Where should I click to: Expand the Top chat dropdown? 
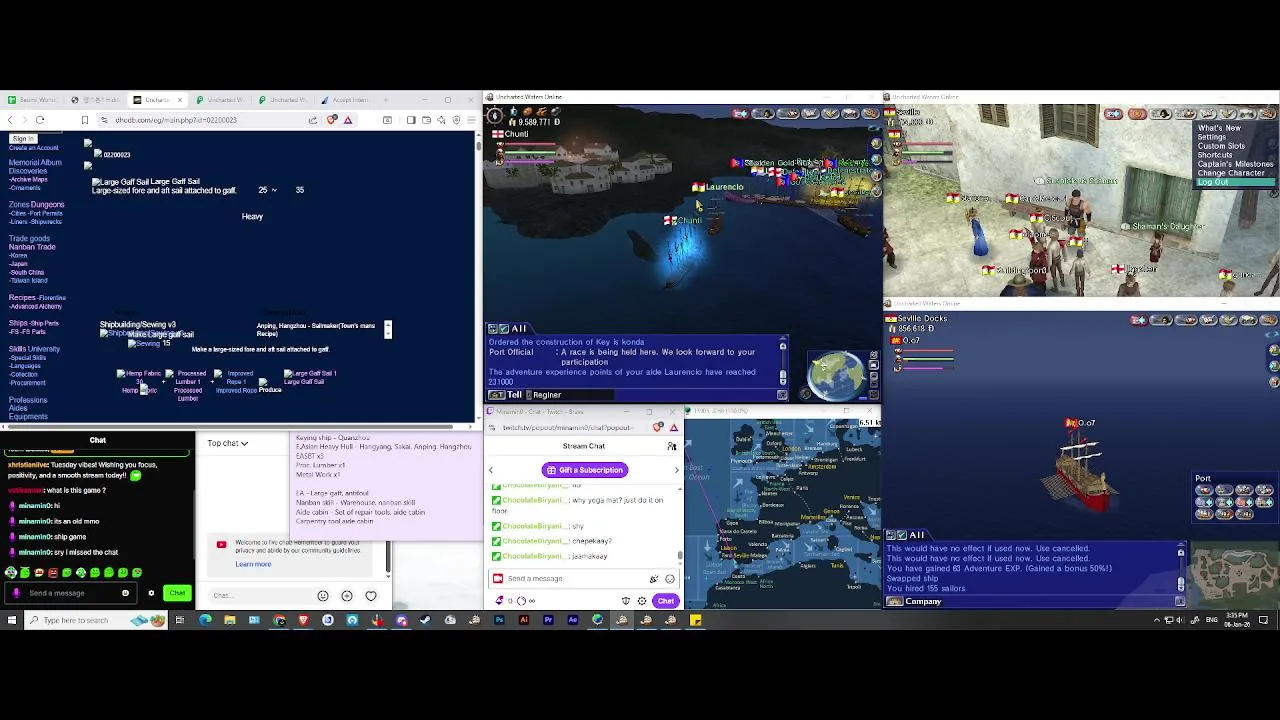(x=228, y=443)
